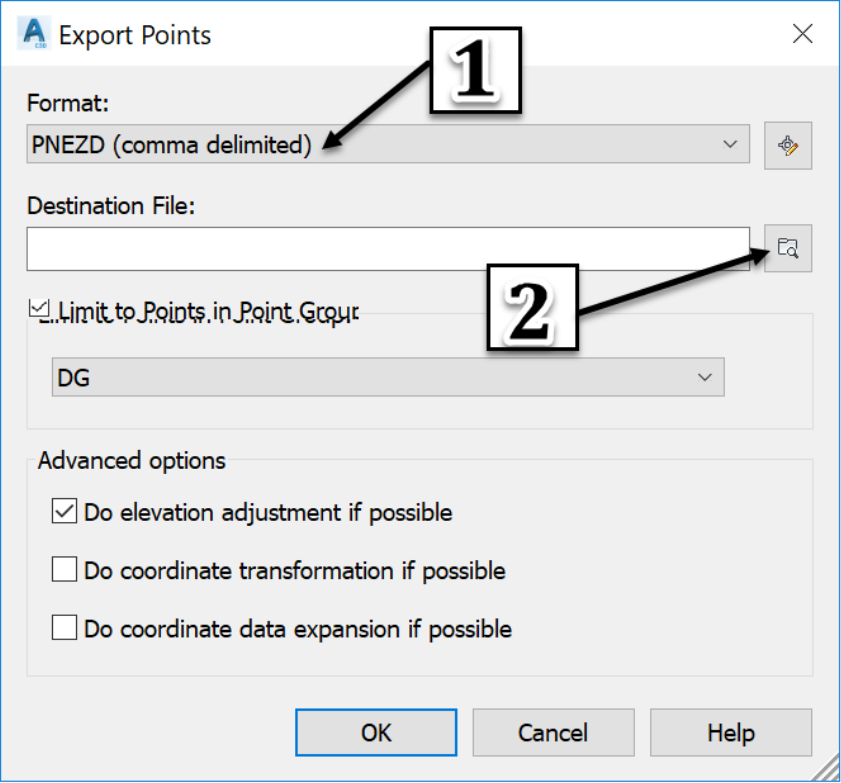Confirm export with the OK button

(376, 733)
